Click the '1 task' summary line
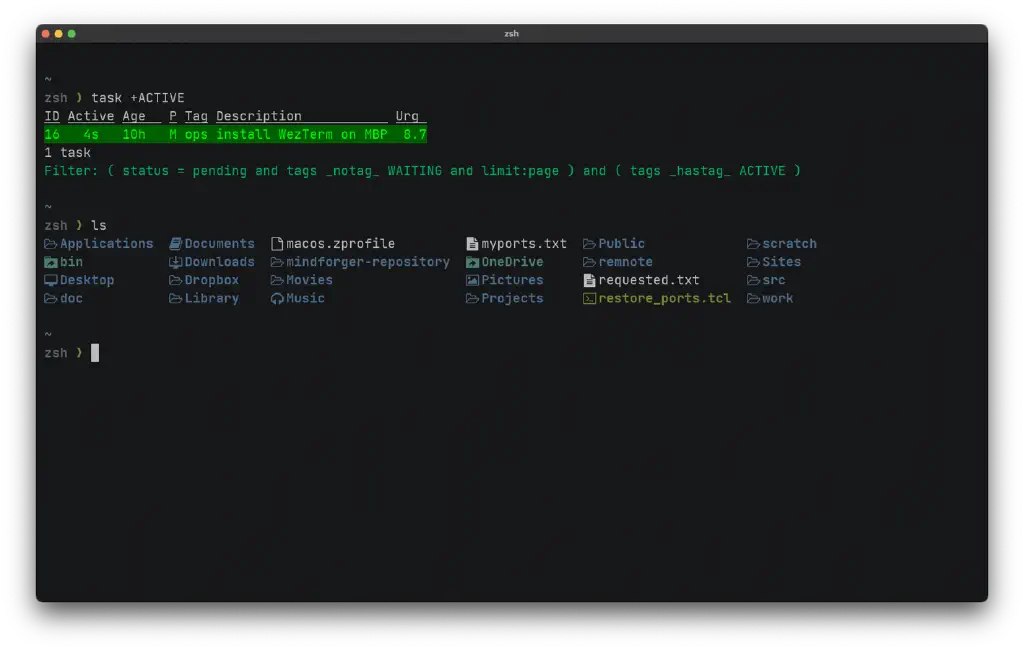This screenshot has width=1024, height=650. point(67,153)
